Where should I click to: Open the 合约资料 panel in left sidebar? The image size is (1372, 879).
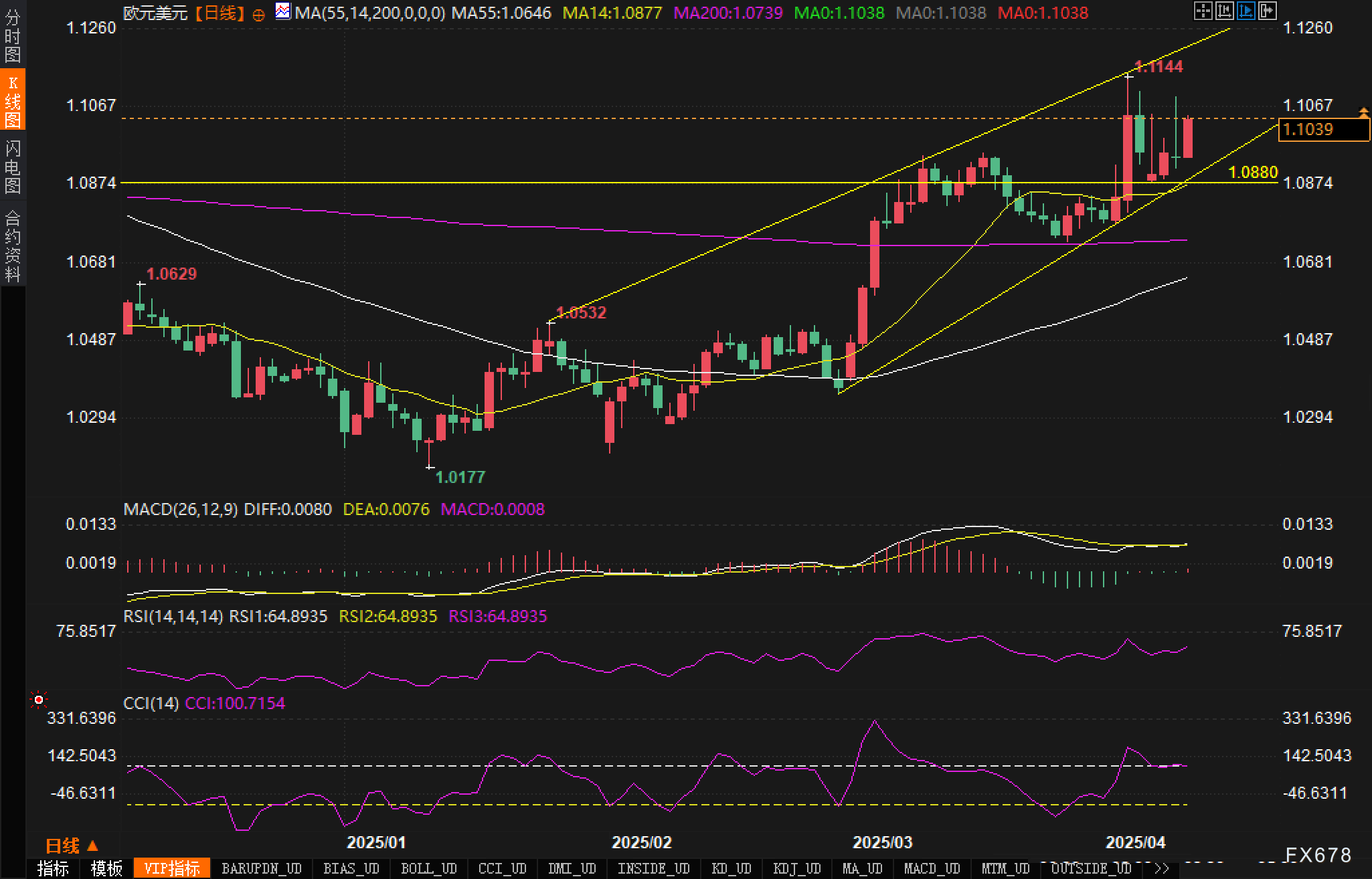13,246
